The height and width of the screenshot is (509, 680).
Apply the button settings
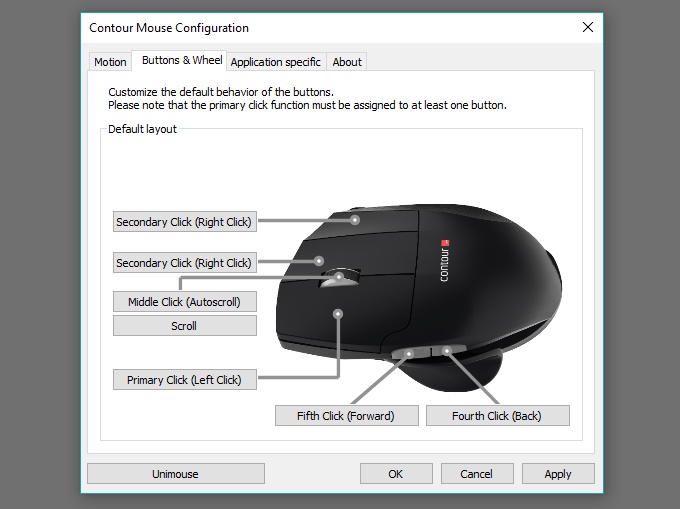[x=558, y=473]
